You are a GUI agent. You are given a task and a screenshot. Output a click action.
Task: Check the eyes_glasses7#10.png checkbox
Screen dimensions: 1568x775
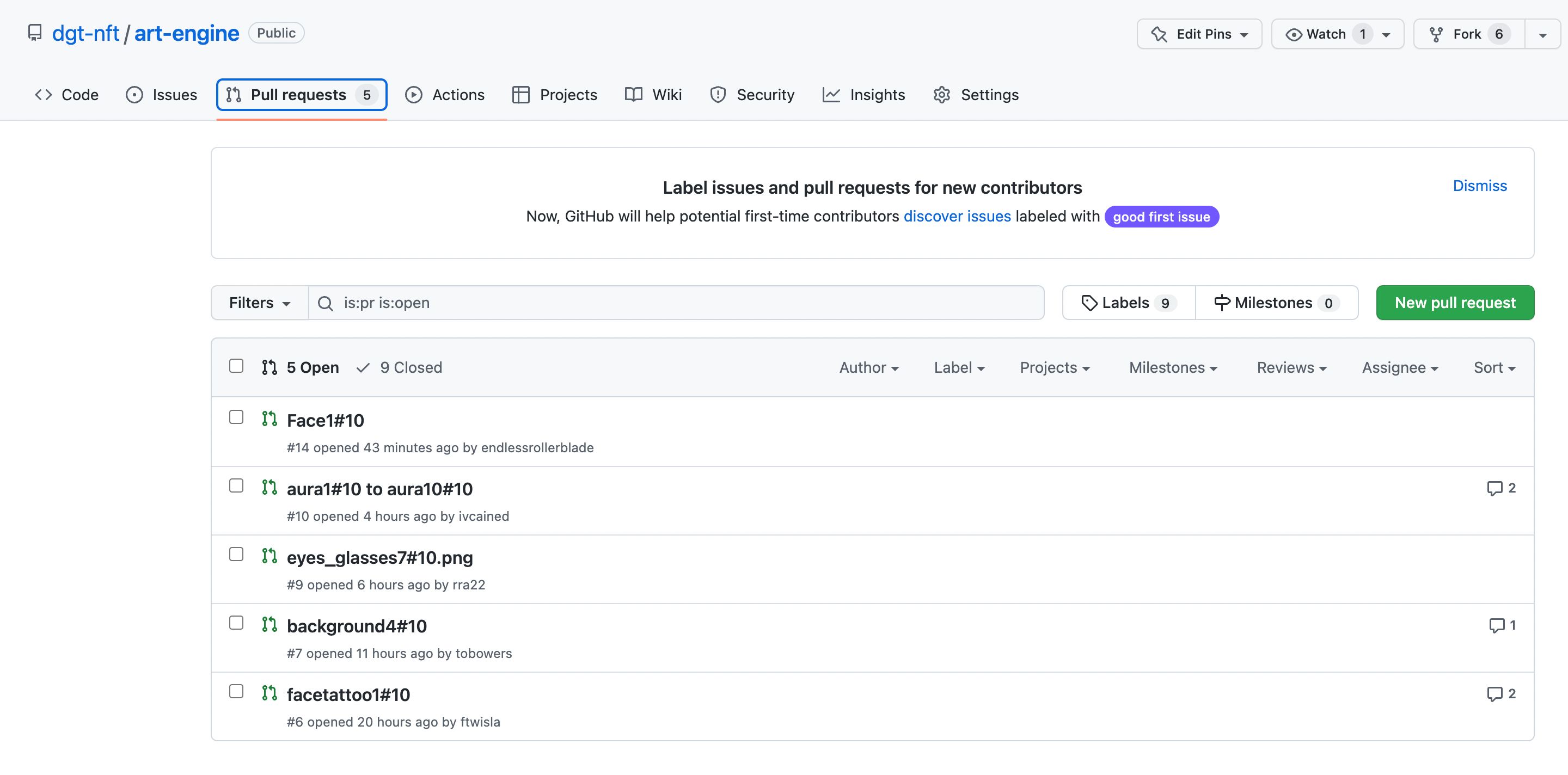coord(236,554)
